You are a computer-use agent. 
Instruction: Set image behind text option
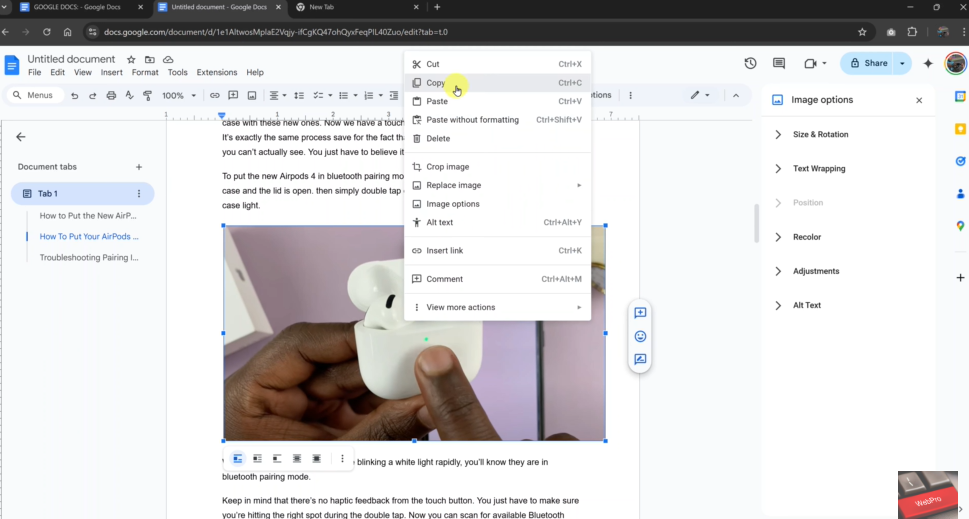297,458
